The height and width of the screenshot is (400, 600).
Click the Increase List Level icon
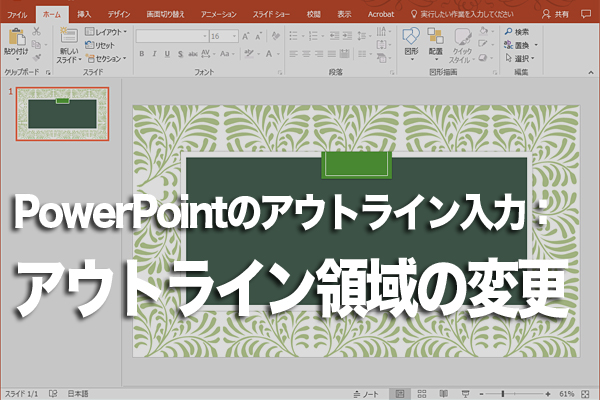[x=347, y=36]
